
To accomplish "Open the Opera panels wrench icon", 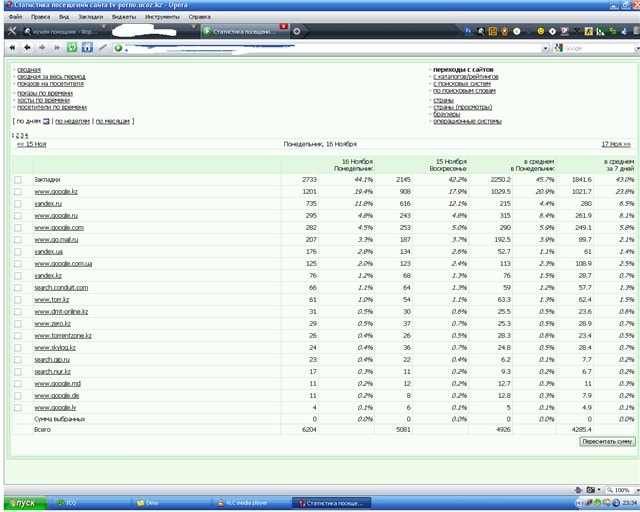I will click(x=12, y=31).
